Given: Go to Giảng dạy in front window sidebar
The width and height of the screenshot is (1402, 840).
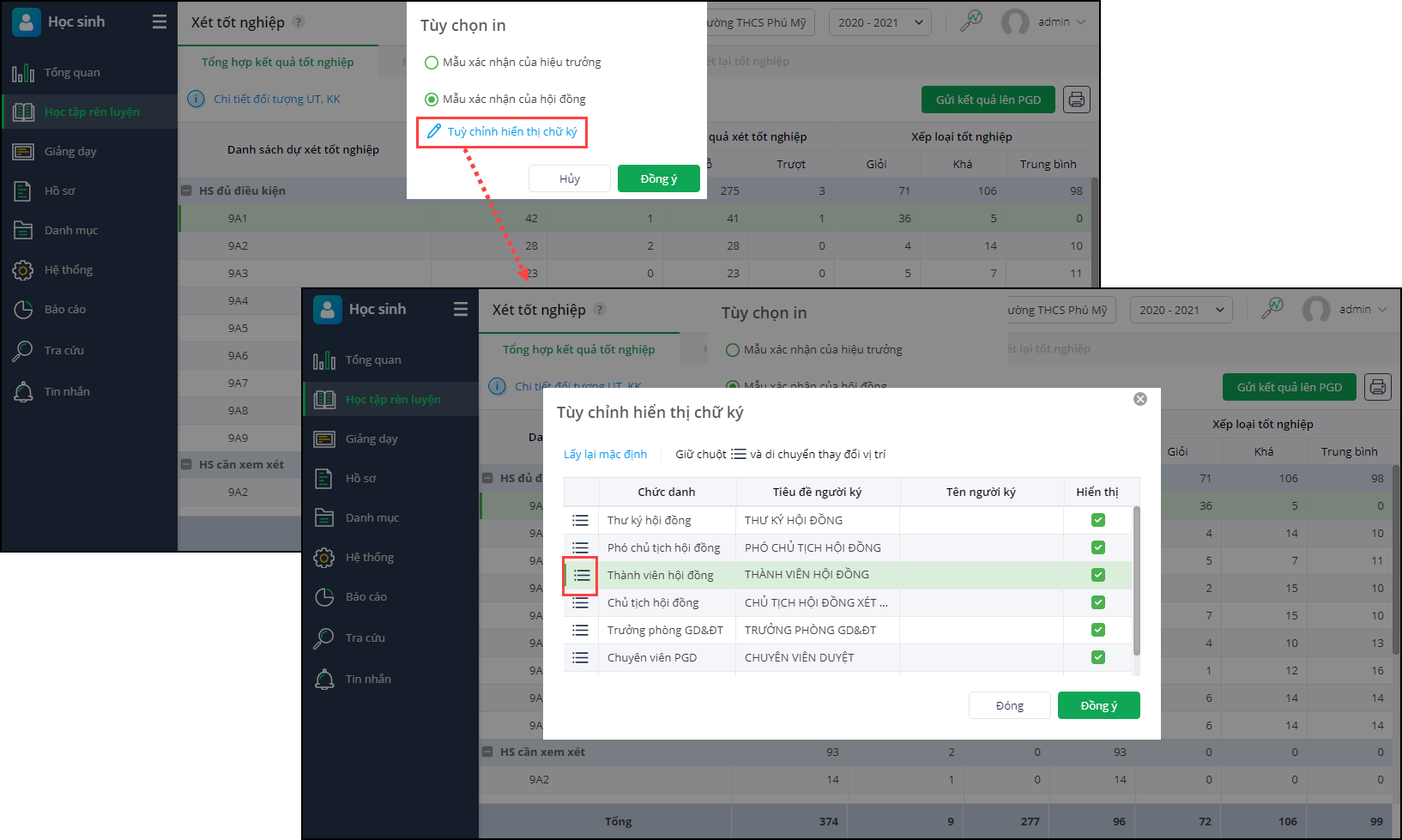Looking at the screenshot, I should point(391,438).
